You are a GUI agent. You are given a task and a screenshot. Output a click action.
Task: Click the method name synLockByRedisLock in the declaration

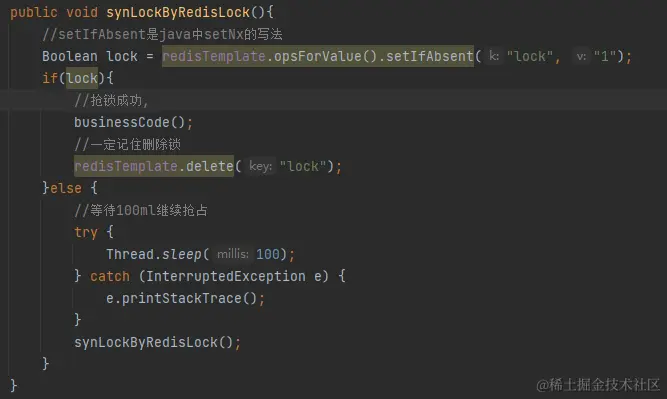point(178,12)
